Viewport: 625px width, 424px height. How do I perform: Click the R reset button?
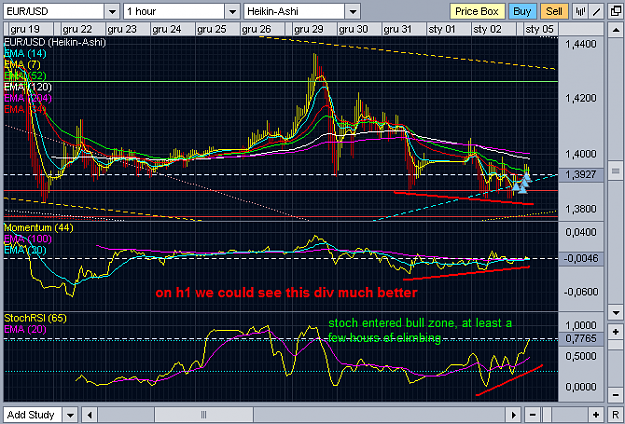click(x=615, y=414)
